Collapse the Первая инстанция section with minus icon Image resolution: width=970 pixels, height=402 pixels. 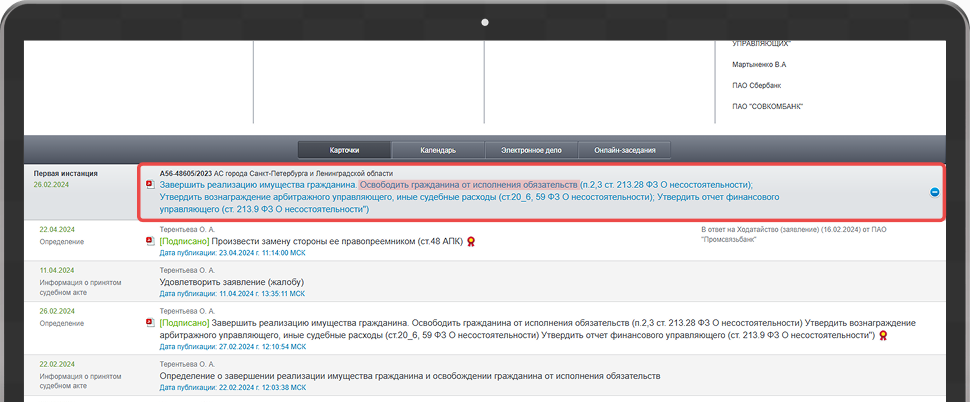[934, 192]
